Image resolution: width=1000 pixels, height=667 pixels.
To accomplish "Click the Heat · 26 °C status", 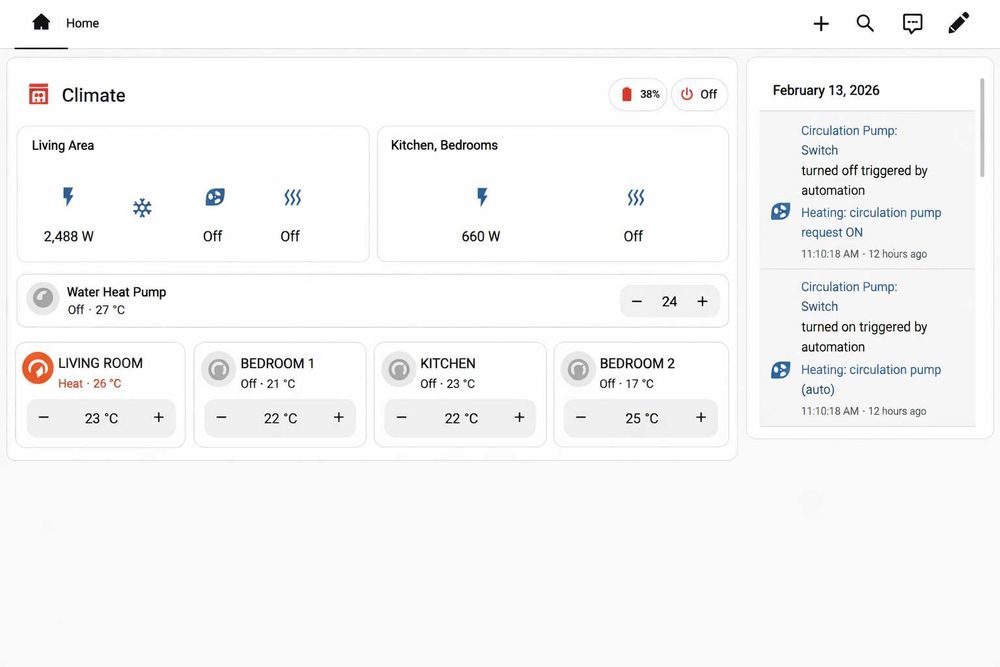I will tap(89, 383).
